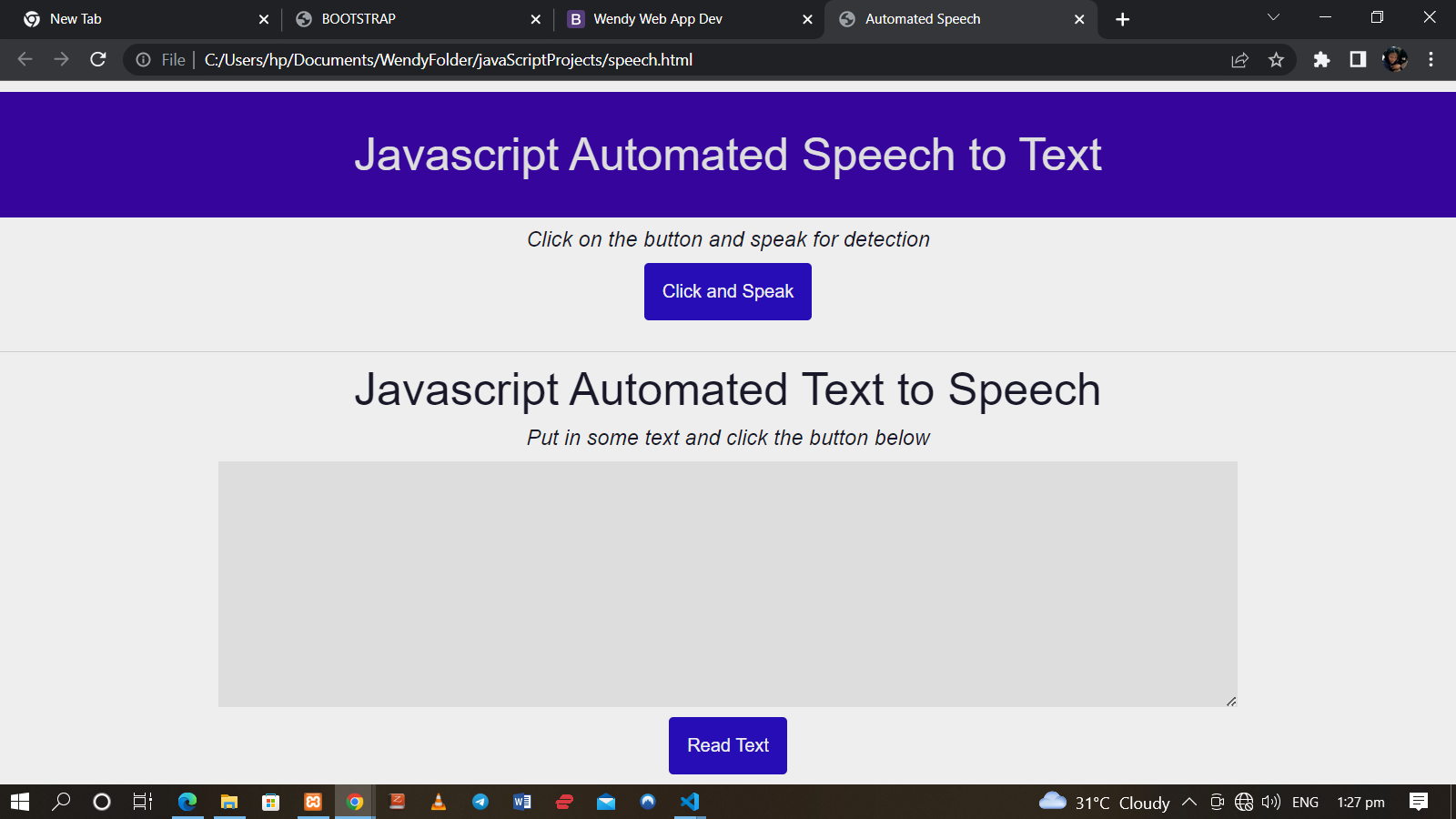Image resolution: width=1456 pixels, height=819 pixels.
Task: Switch to the BOOTSTRAP tab
Action: point(409,19)
